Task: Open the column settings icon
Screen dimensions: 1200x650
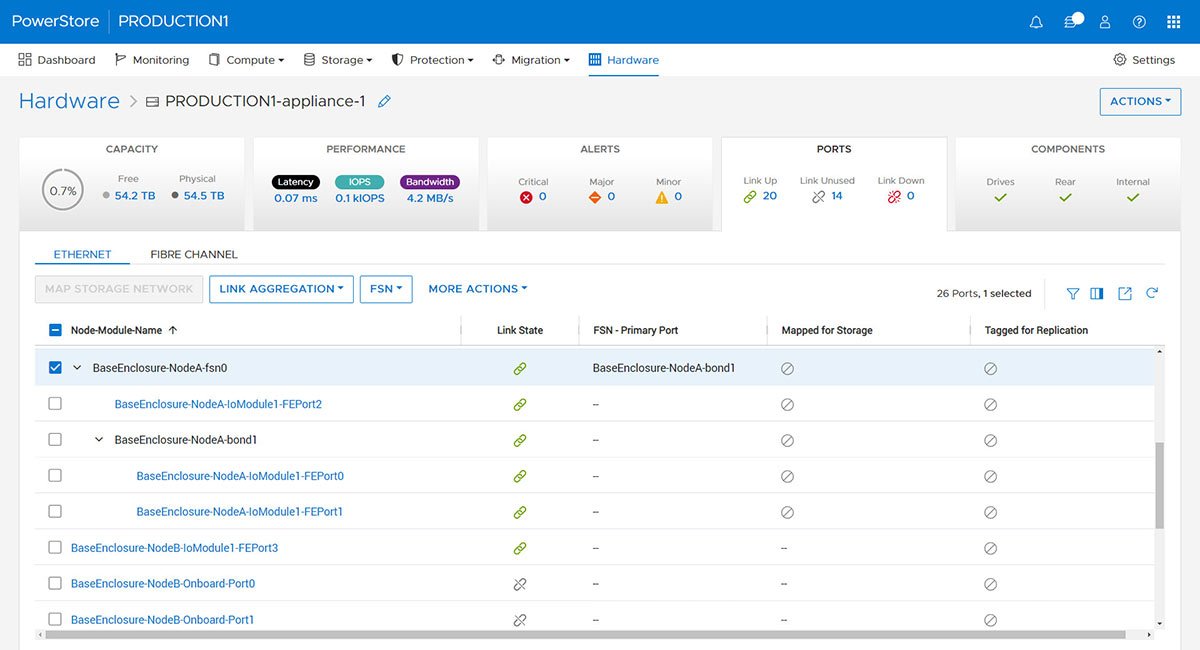Action: [1096, 293]
